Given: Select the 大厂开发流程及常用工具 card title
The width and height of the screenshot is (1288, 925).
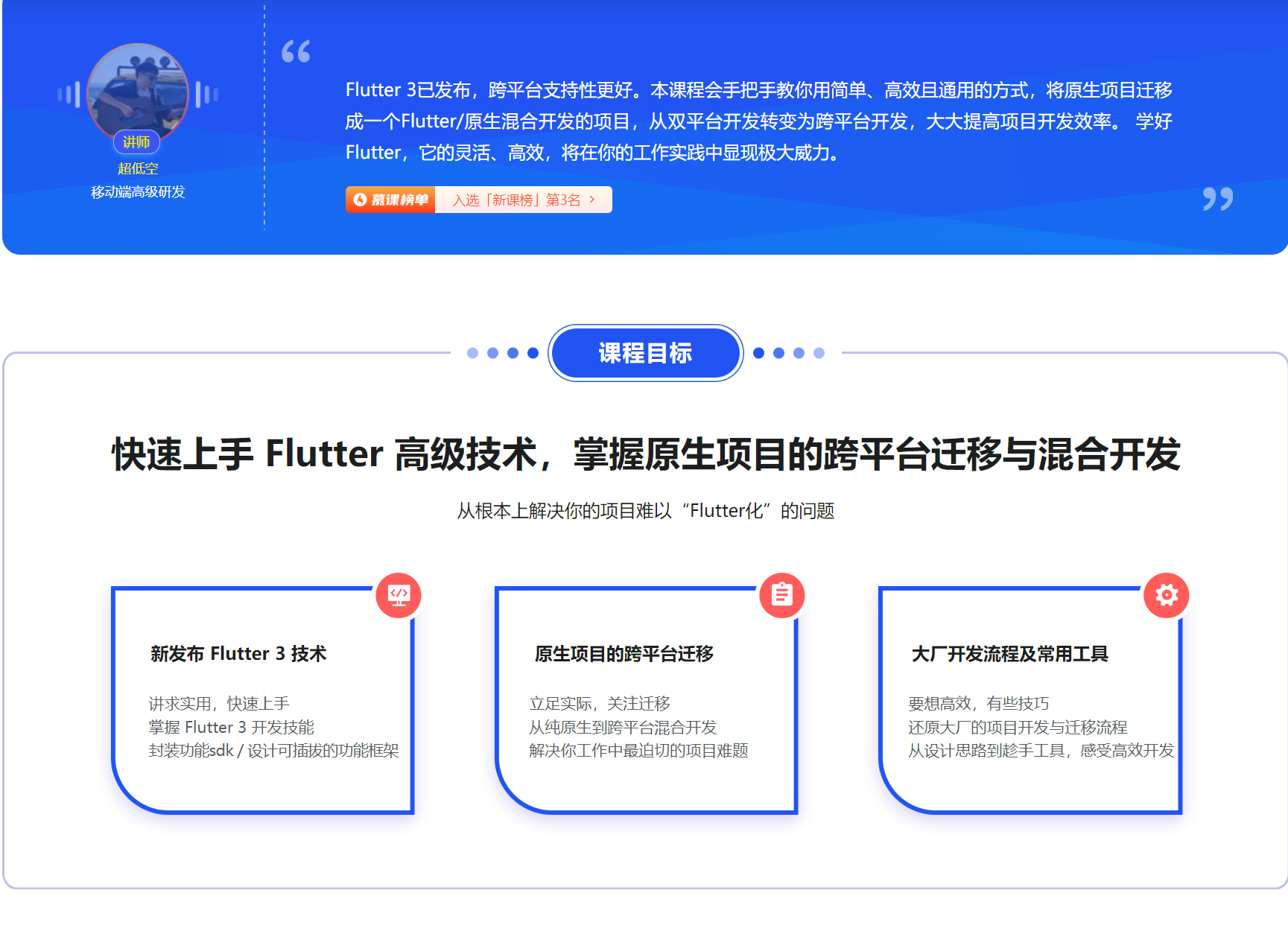Looking at the screenshot, I should (x=1010, y=653).
